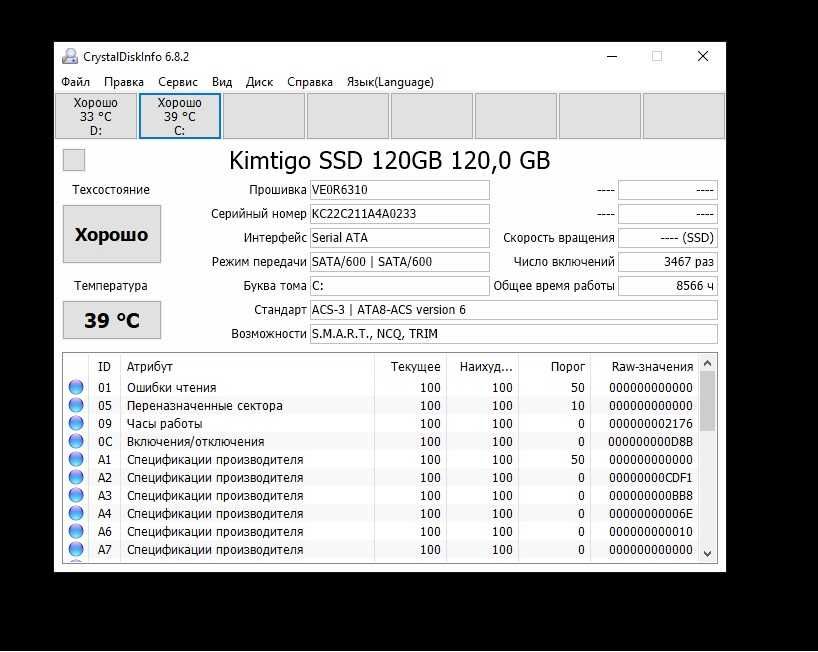Click the Возможности field S.M.A.R.T., NCQ, TRIM
Image resolution: width=818 pixels, height=652 pixels.
[514, 334]
